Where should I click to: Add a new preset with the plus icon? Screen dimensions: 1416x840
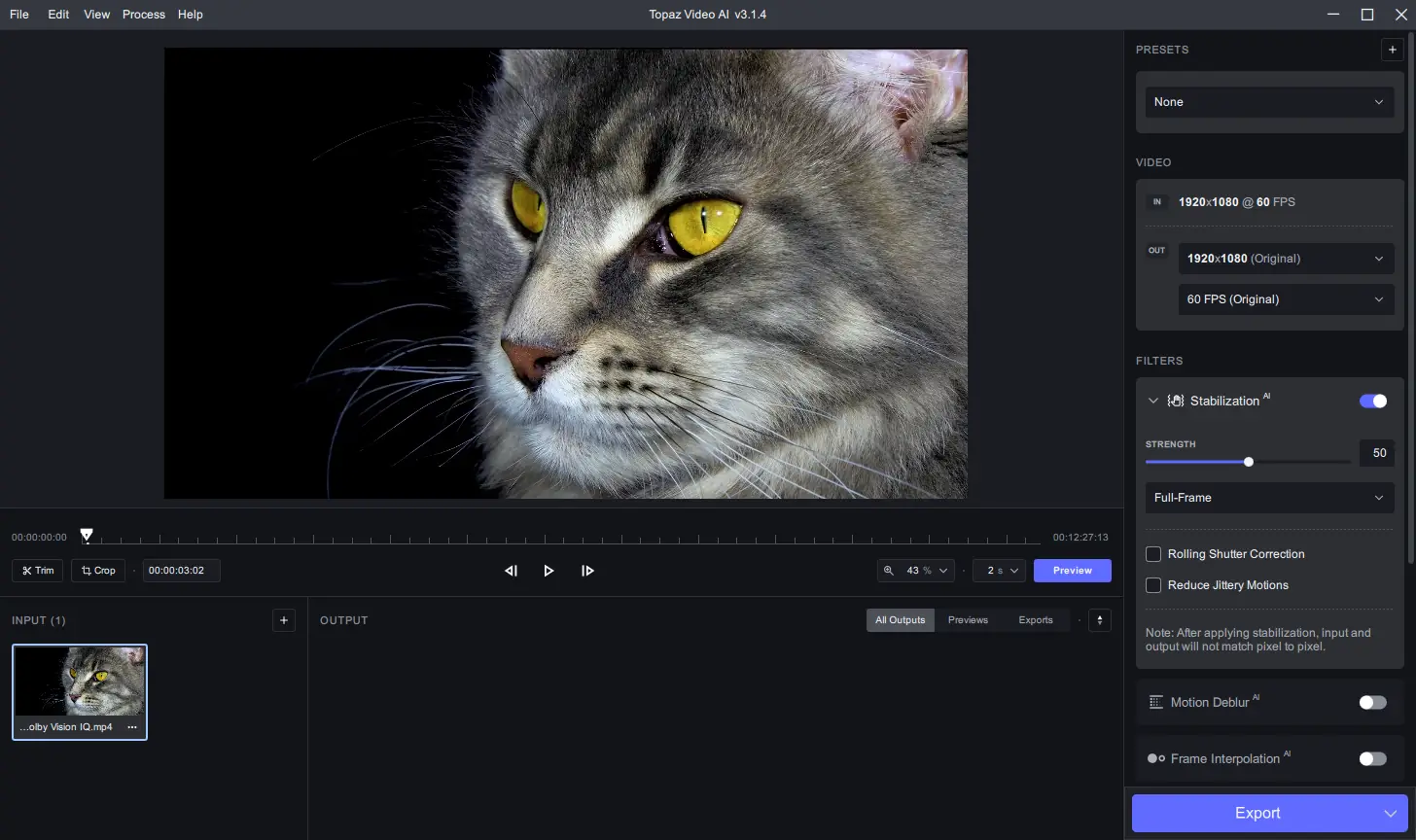tap(1392, 50)
